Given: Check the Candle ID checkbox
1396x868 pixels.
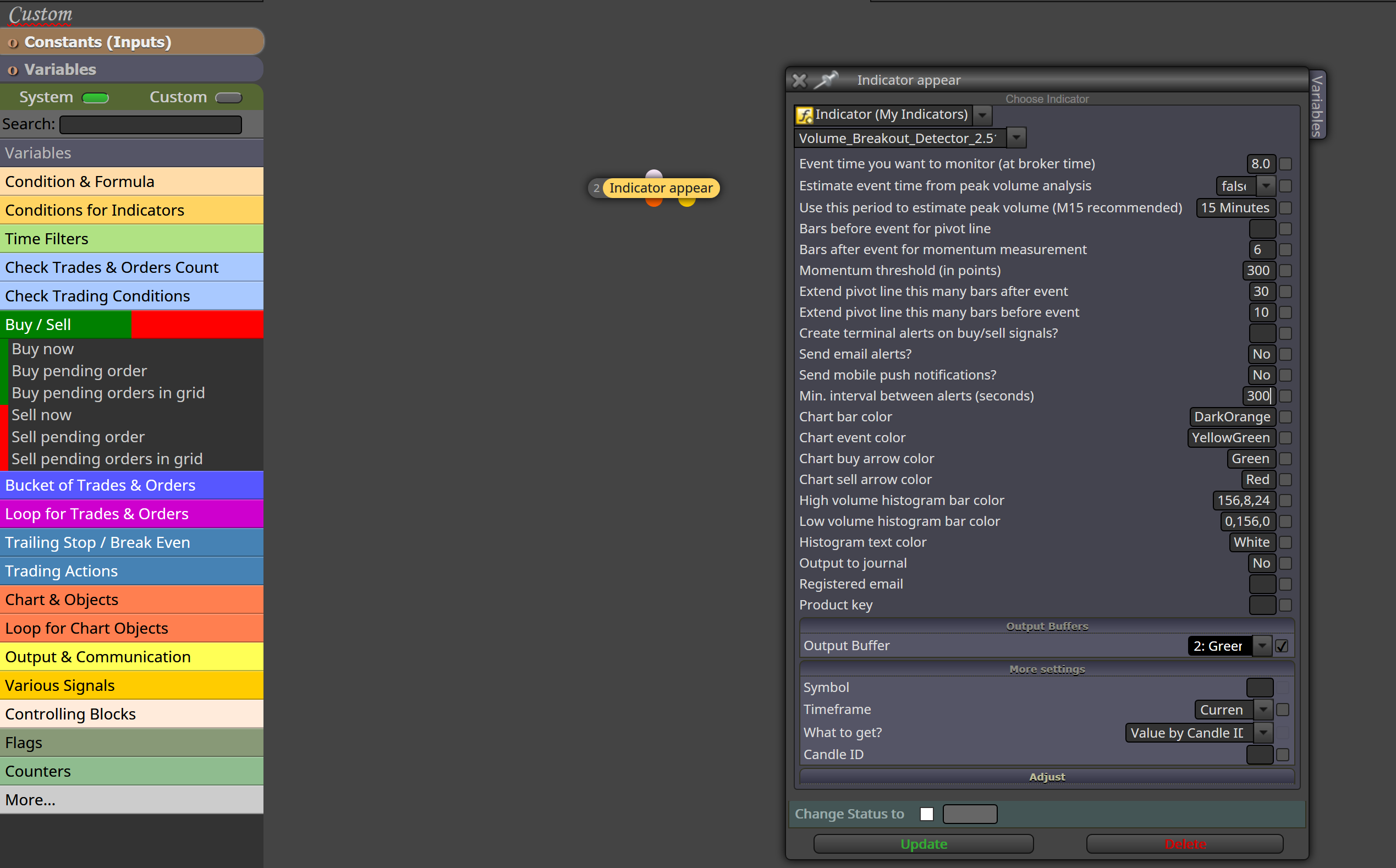Looking at the screenshot, I should [x=1283, y=755].
